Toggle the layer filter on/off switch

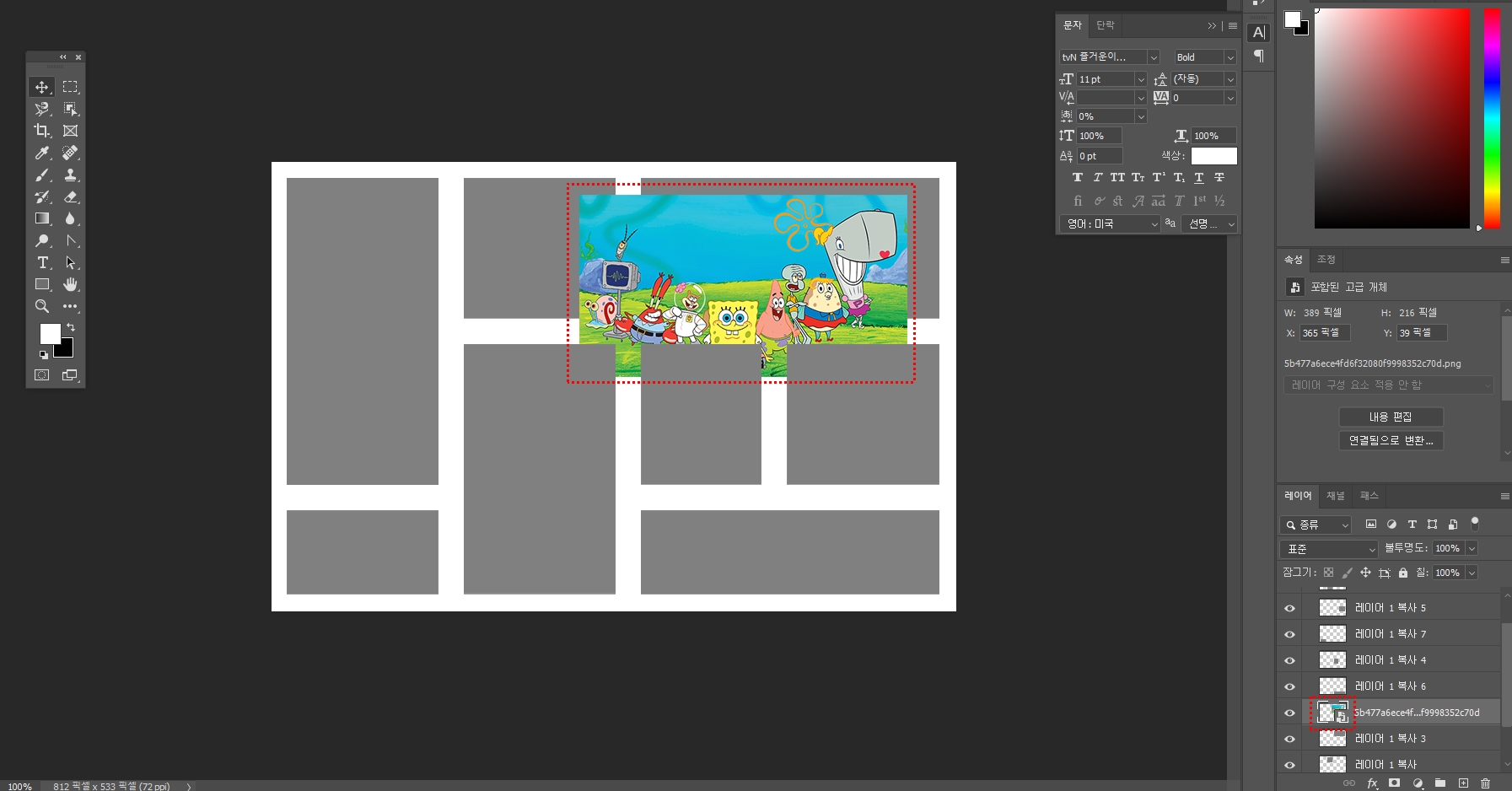point(1475,524)
